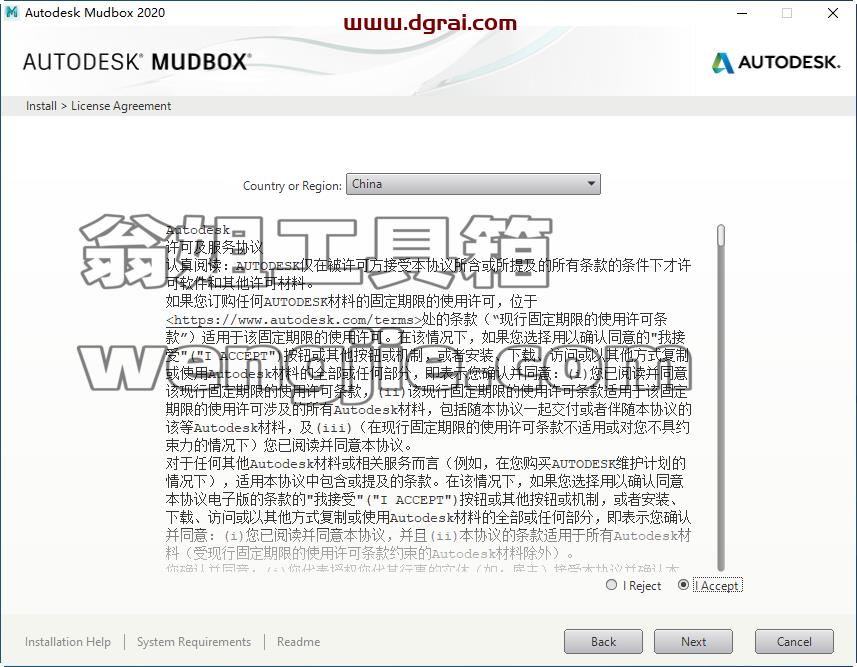Go to the previous step with Back
Image resolution: width=857 pixels, height=667 pixels.
tap(603, 641)
